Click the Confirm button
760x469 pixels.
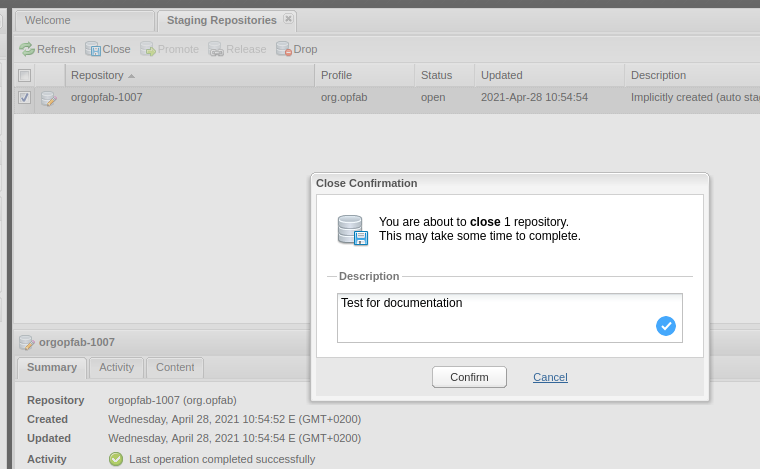(469, 377)
